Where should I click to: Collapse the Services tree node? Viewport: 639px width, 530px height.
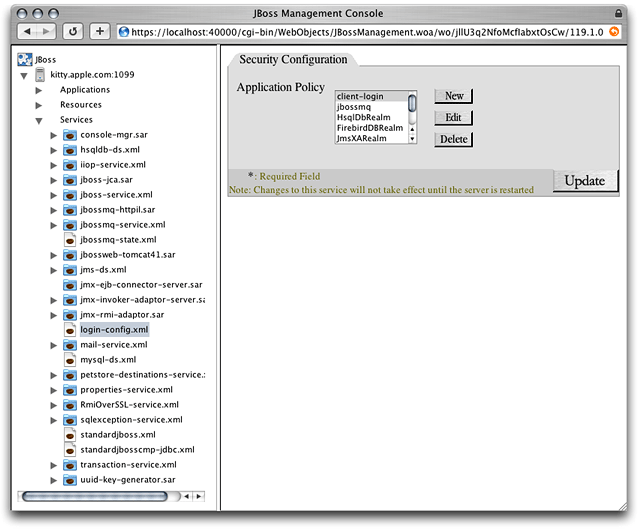39,121
